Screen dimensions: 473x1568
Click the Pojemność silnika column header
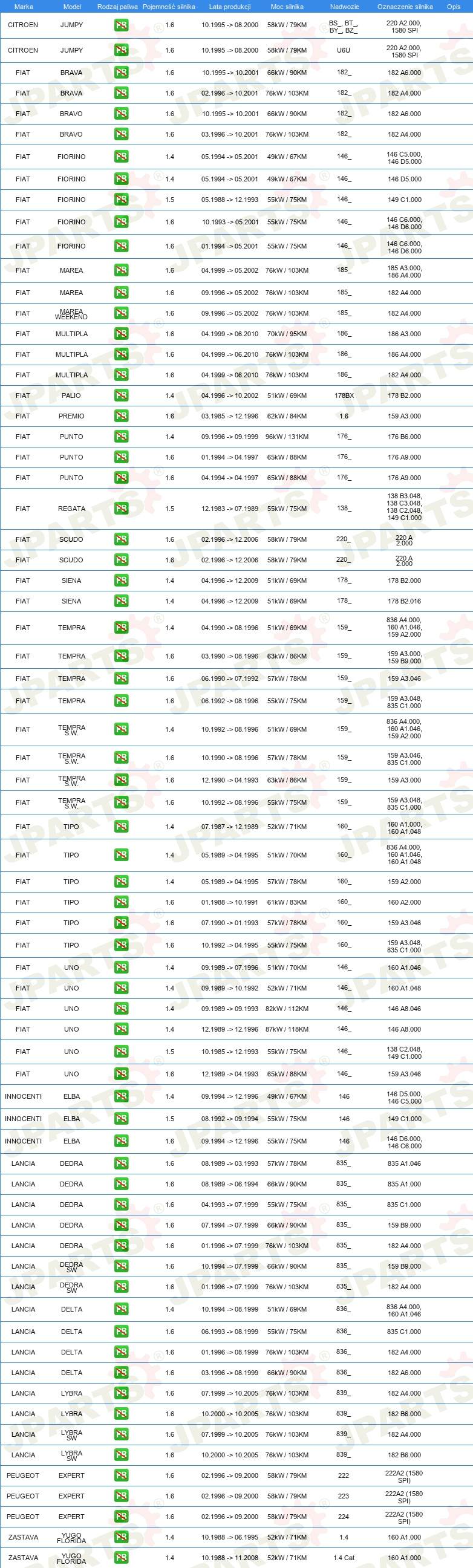tap(169, 7)
